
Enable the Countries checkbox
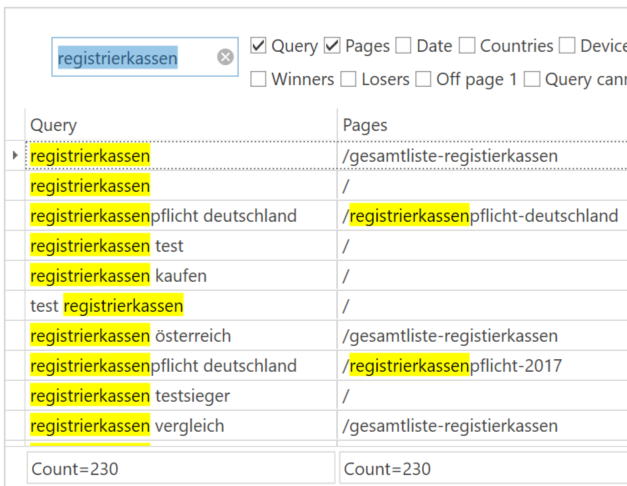tap(467, 46)
